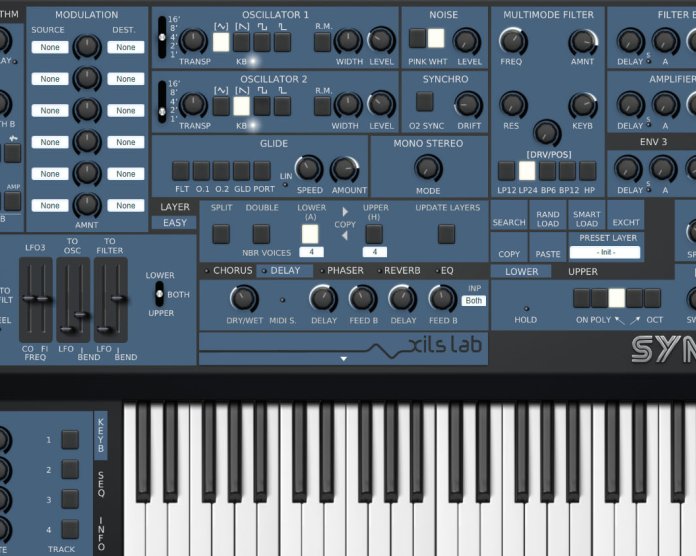Select the UPPER (H) layer button
Viewport: 696px width, 556px height.
coord(374,234)
